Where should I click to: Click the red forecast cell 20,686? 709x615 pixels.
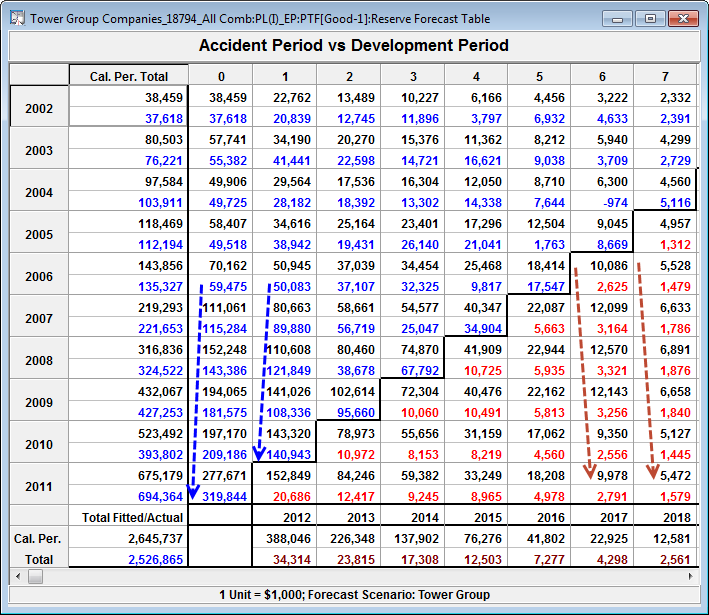[284, 496]
